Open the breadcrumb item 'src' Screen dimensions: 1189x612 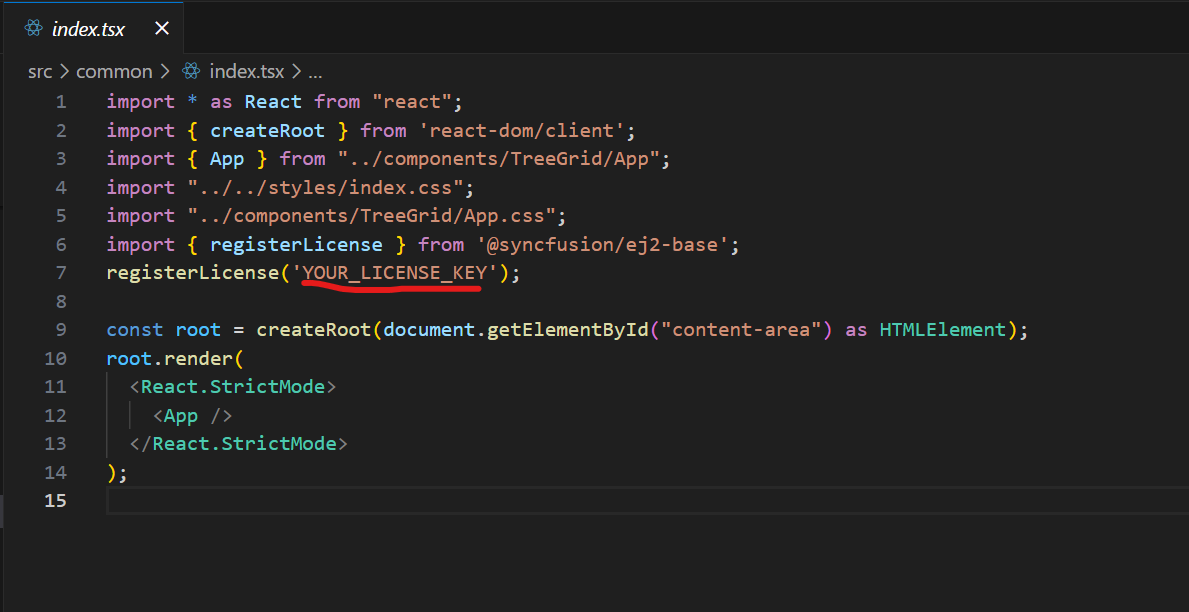pyautogui.click(x=39, y=71)
